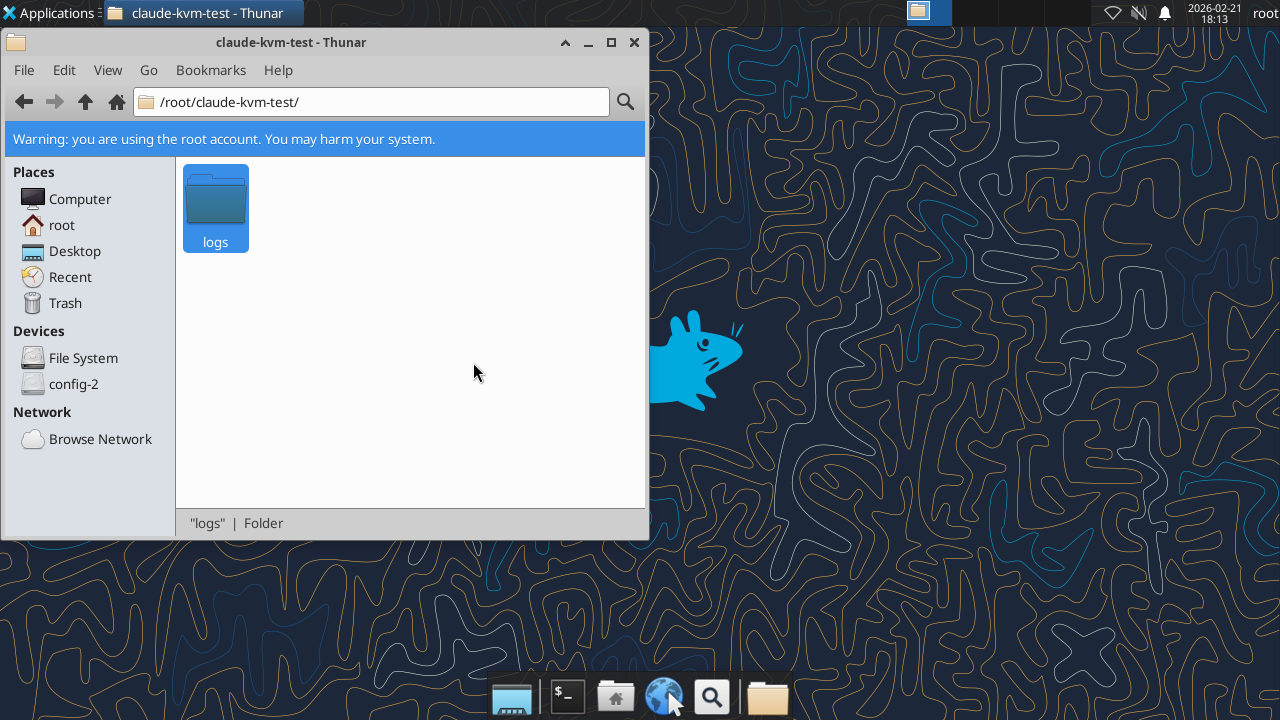1280x720 pixels.
Task: Open the Bookmarks menu
Action: [x=210, y=70]
